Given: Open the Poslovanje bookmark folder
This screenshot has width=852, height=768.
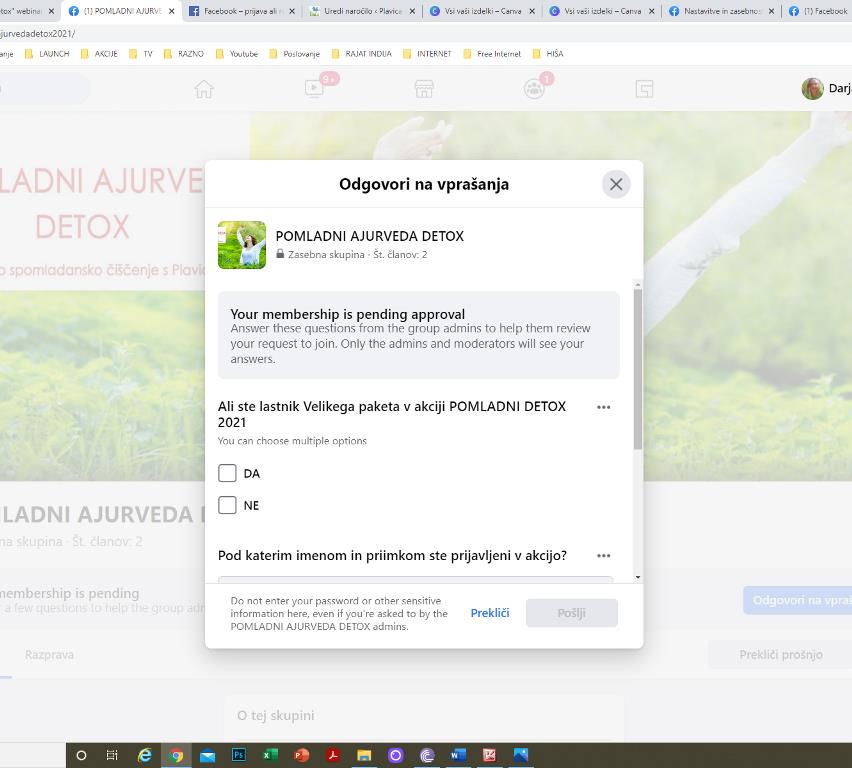Looking at the screenshot, I should tap(295, 54).
